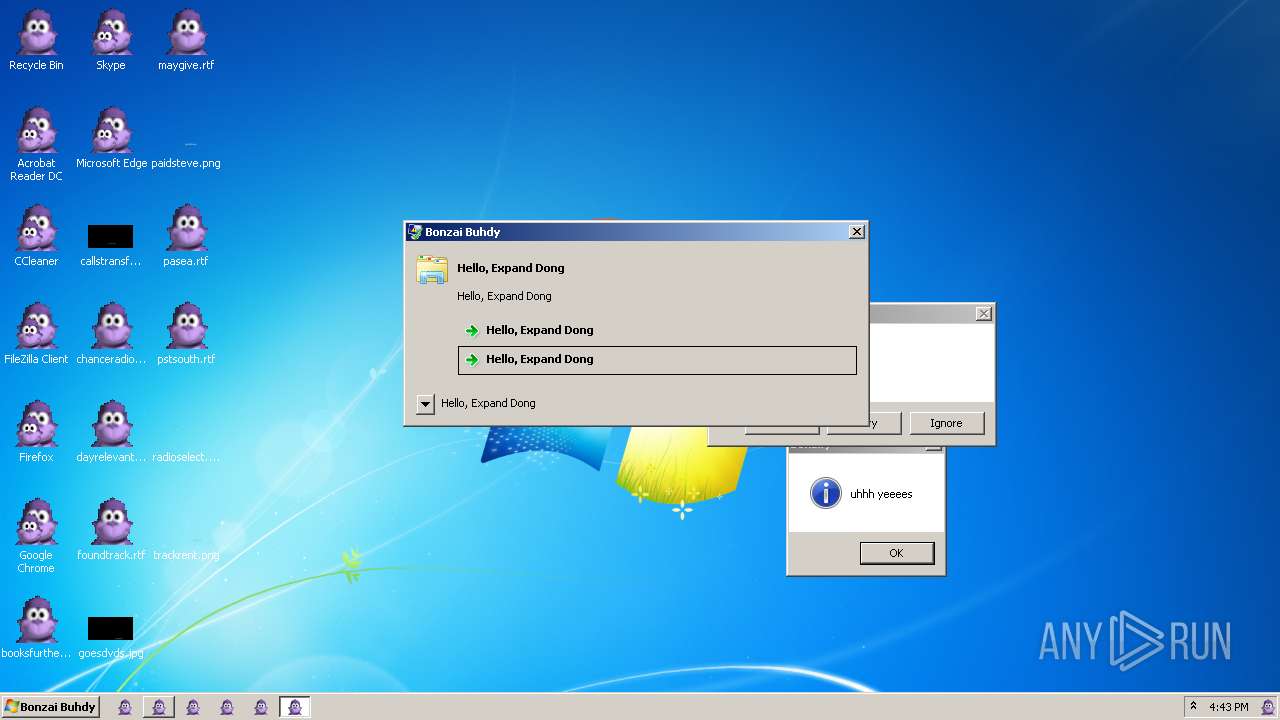Select the foundtrack.rtf desktop file
Viewport: 1280px width, 720px height.
111,531
